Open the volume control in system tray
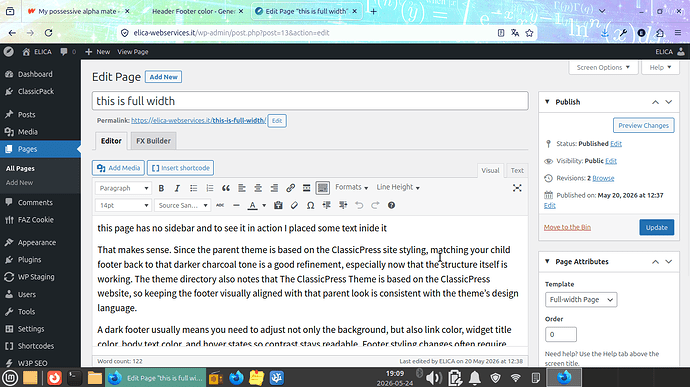This screenshot has height=387, width=690. point(433,378)
